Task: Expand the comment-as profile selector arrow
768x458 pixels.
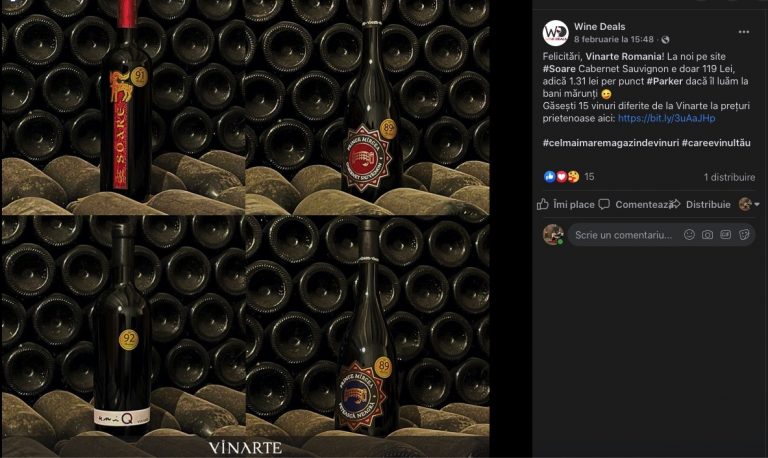Action: pos(757,204)
